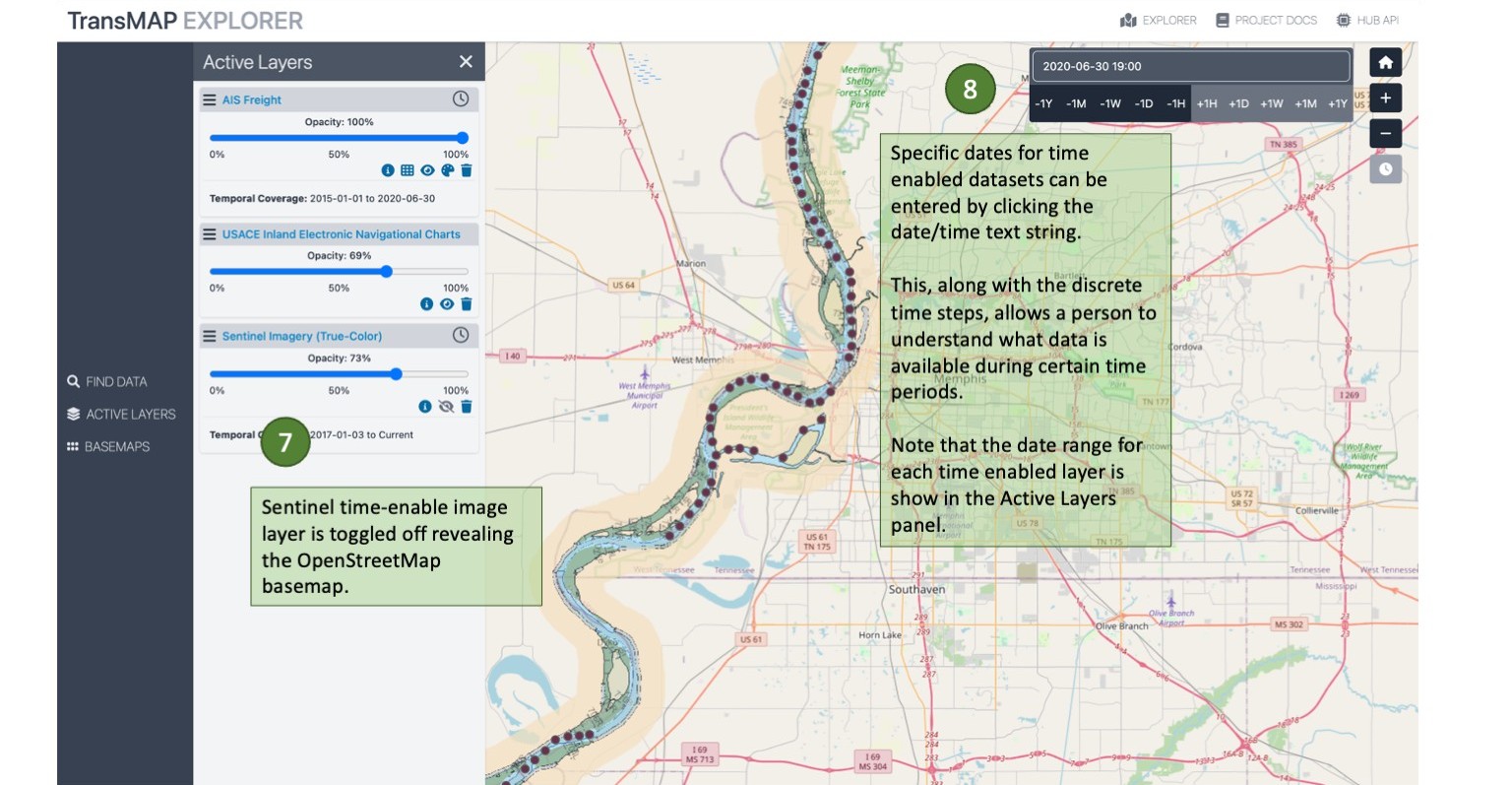Open the AIS Freight style palette icon

coord(447,170)
